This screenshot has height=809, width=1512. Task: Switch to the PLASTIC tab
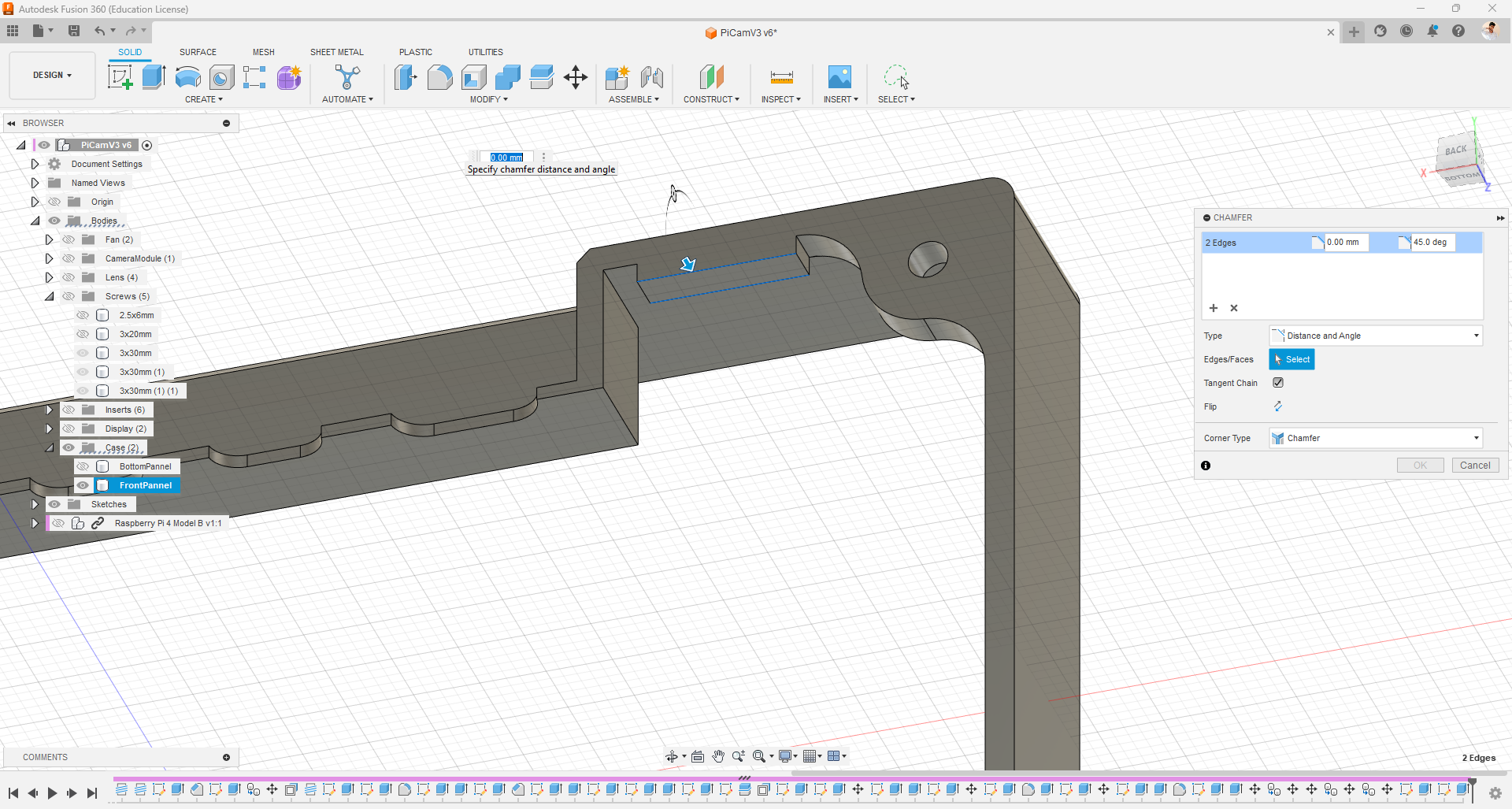[416, 52]
